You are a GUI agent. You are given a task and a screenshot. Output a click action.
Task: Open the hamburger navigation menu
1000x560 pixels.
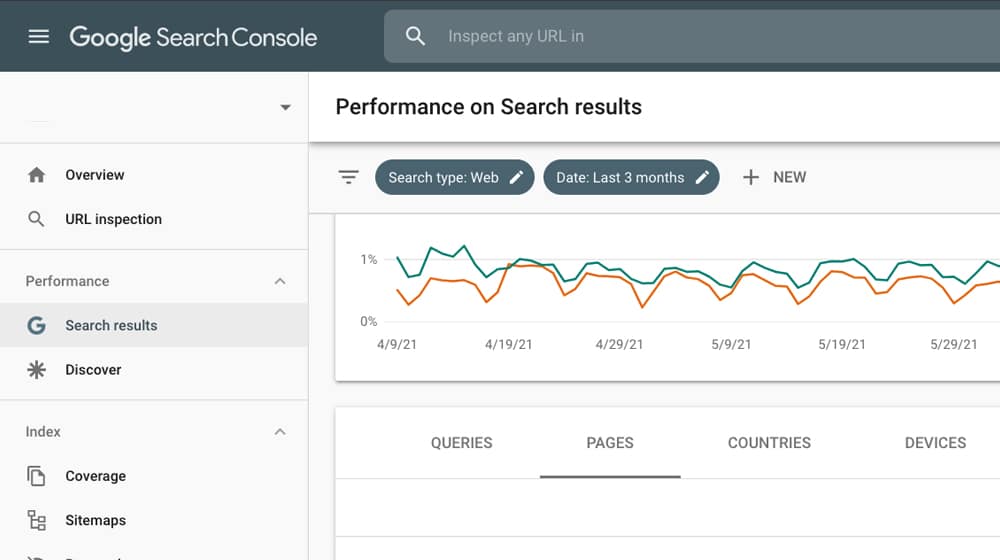[x=39, y=36]
